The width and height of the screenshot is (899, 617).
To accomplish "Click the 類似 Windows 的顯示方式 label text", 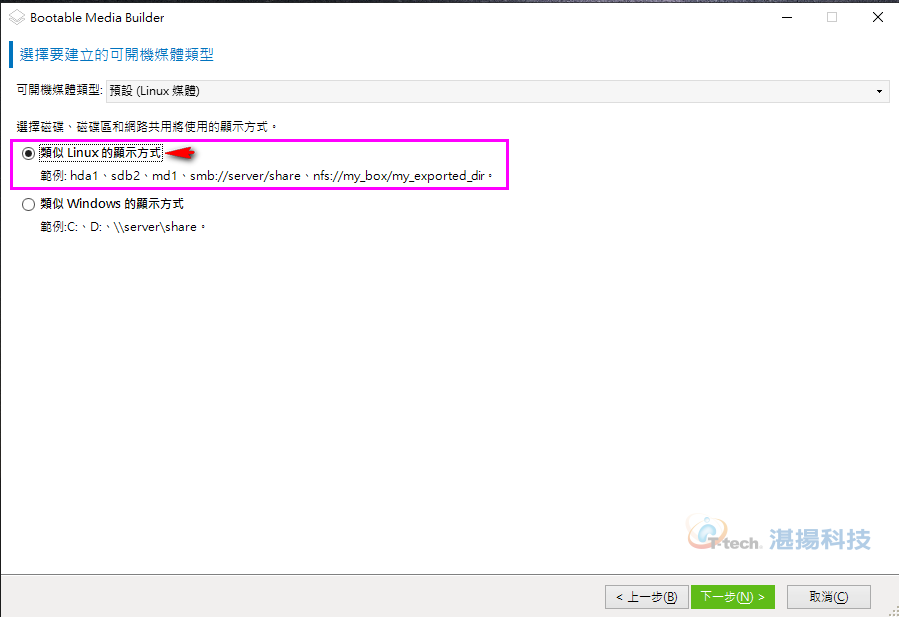I will click(112, 204).
